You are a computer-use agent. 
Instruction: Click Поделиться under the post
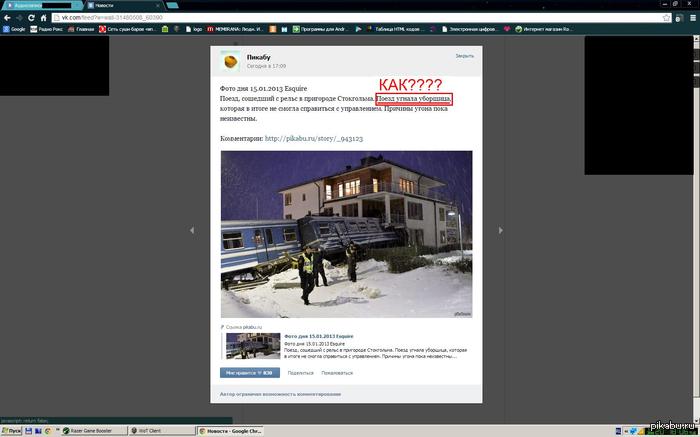click(x=300, y=372)
